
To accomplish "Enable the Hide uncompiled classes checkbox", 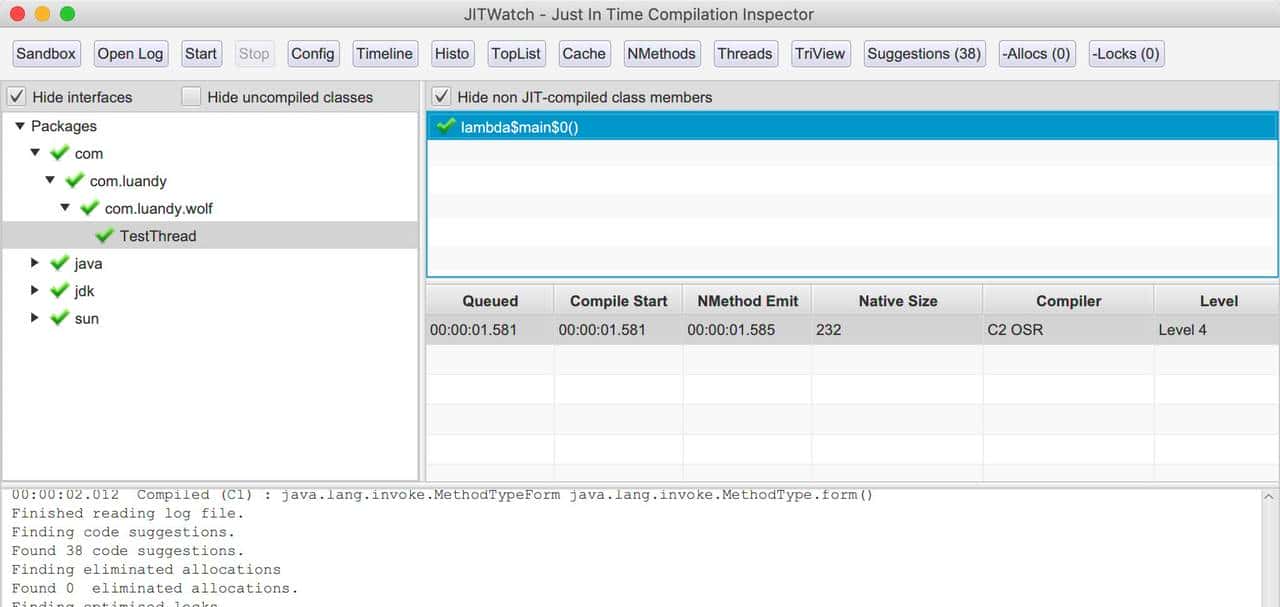I will 191,97.
